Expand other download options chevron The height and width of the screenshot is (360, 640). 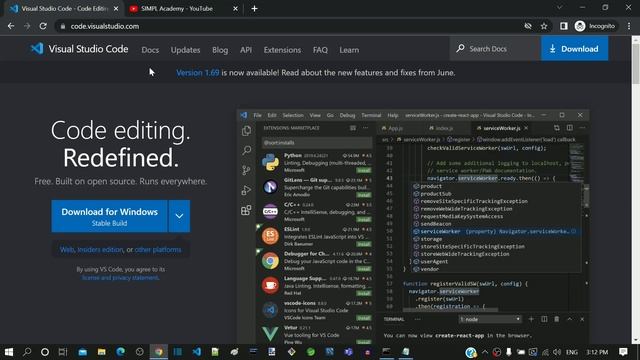pyautogui.click(x=179, y=216)
